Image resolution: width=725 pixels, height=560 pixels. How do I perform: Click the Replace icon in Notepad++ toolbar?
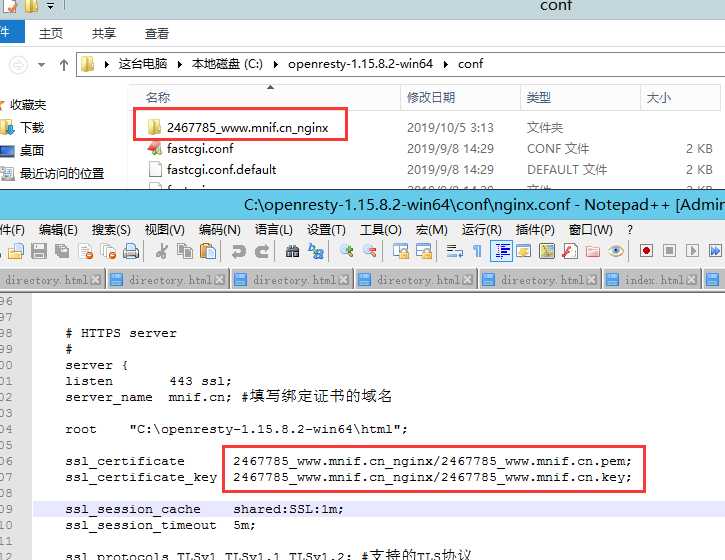(316, 251)
